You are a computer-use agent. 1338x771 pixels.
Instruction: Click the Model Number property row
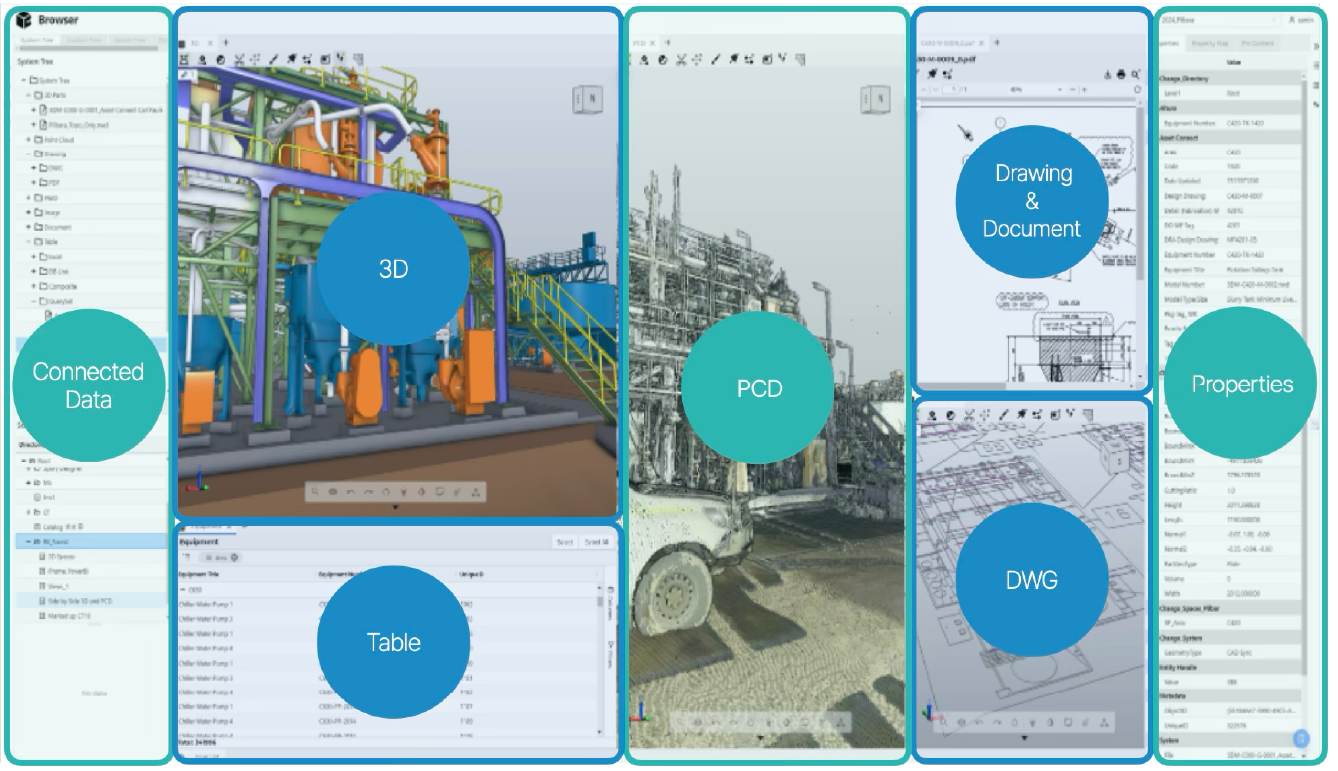tap(1231, 284)
